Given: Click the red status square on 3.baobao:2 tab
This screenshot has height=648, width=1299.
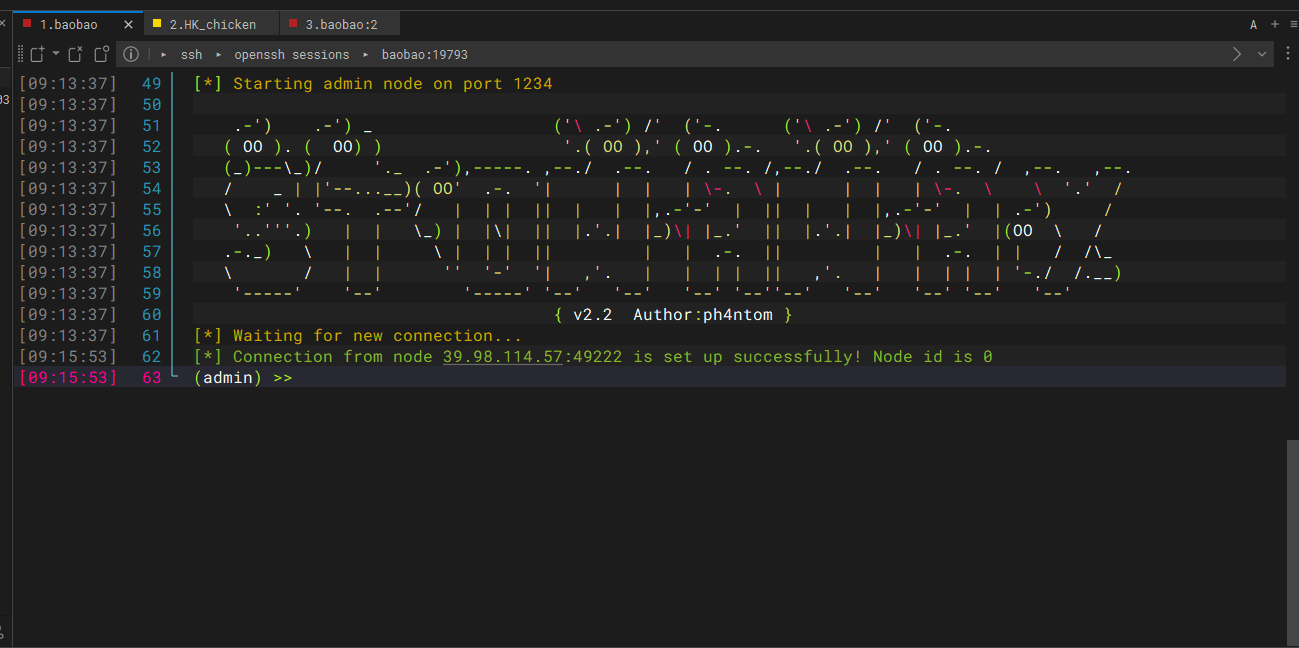Looking at the screenshot, I should pyautogui.click(x=293, y=24).
